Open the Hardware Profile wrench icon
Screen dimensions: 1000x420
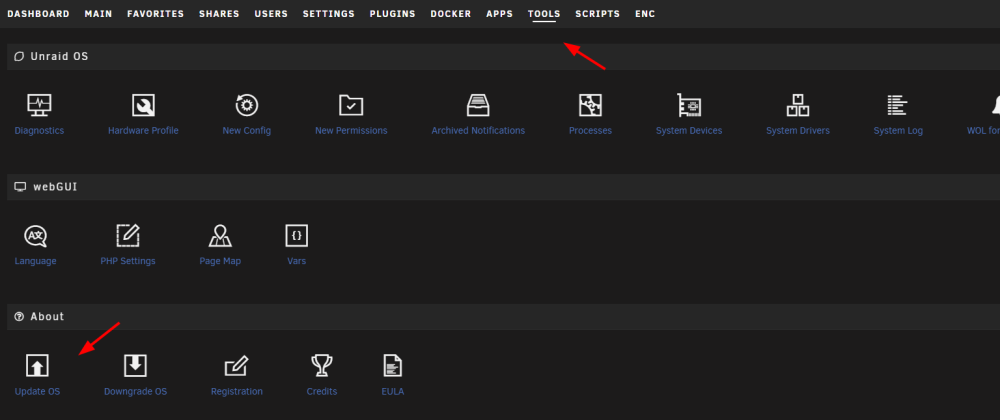coord(143,105)
